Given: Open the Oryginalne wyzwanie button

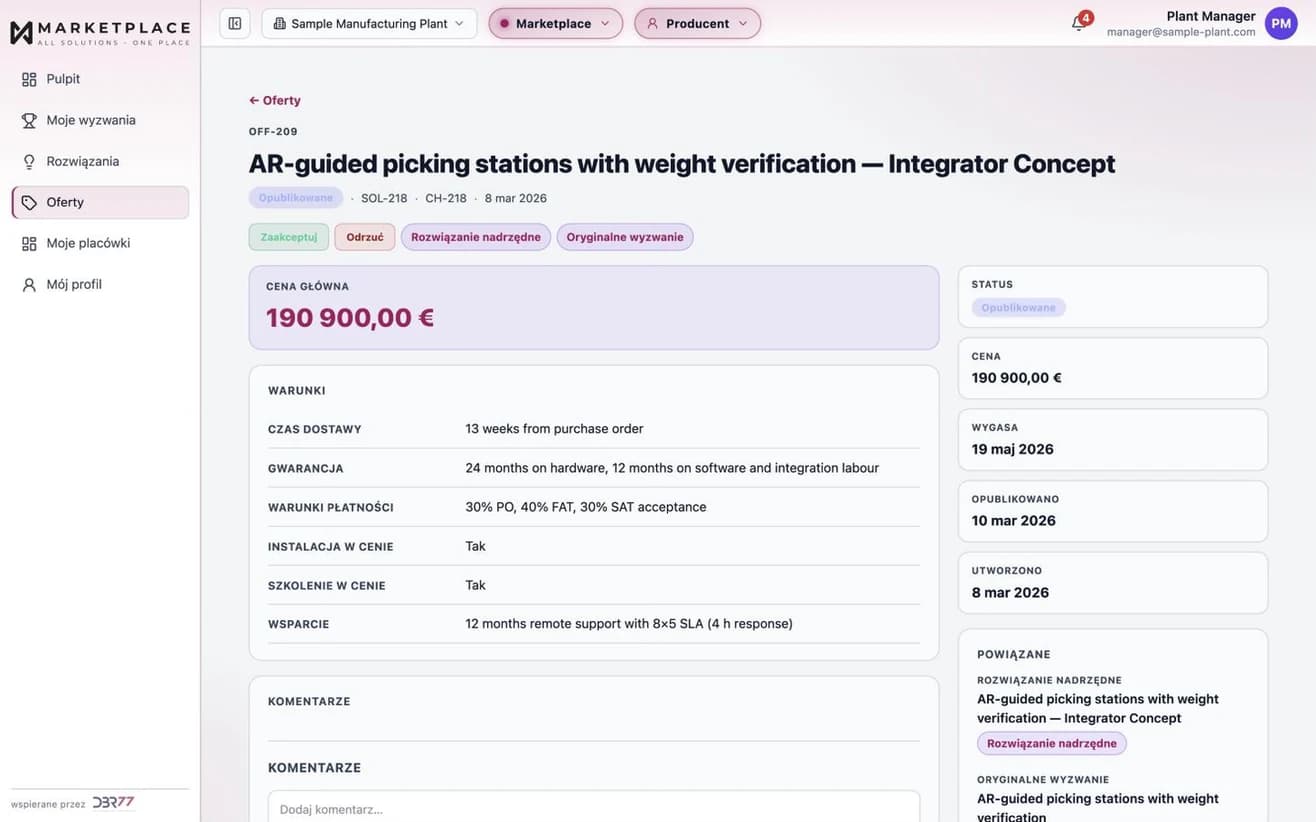Looking at the screenshot, I should click(x=625, y=237).
